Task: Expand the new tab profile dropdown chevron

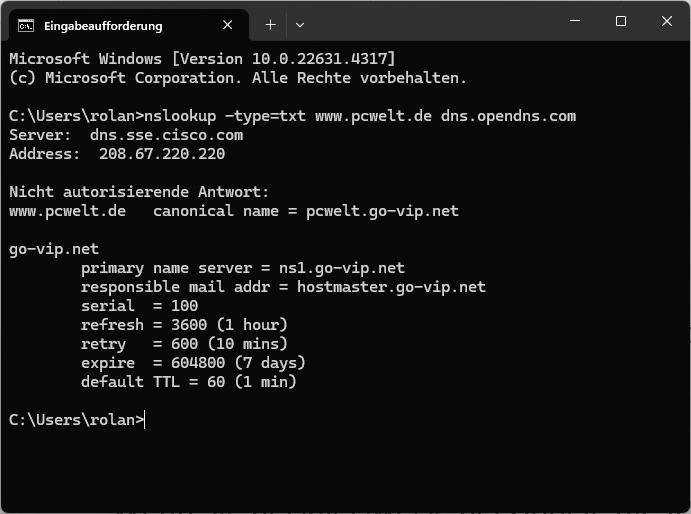Action: pyautogui.click(x=300, y=24)
